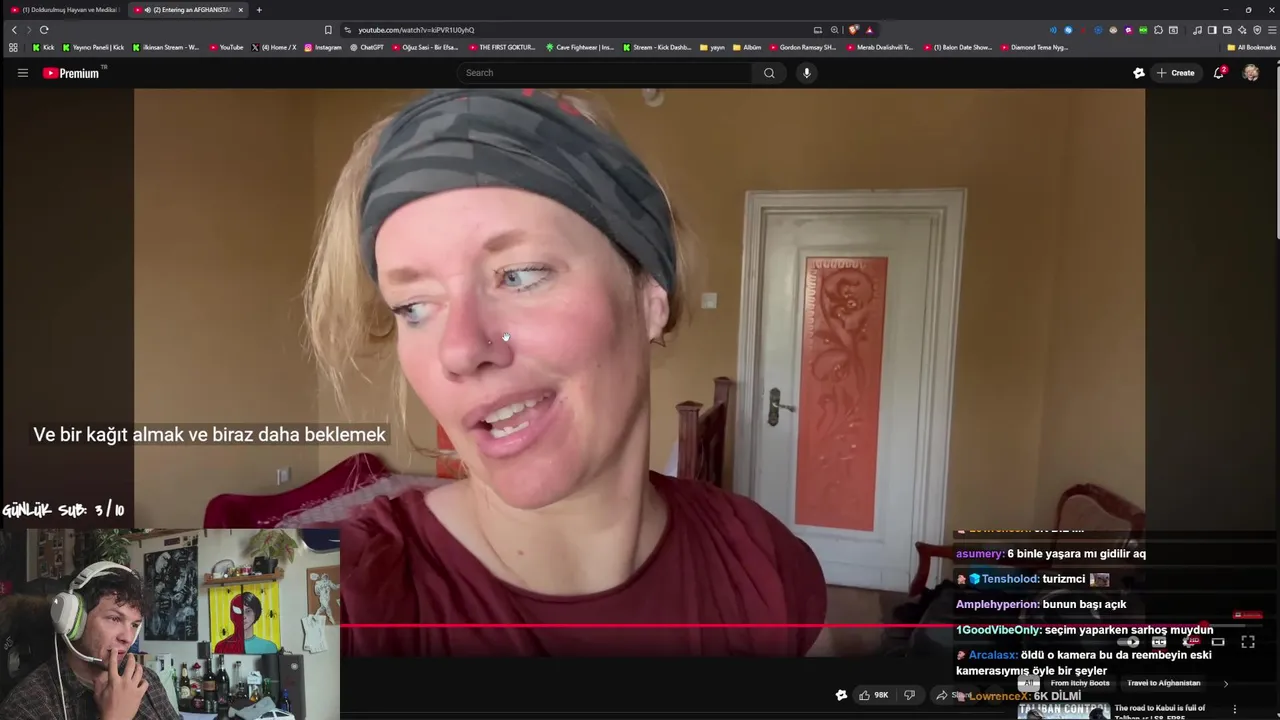
Task: Start voice search with microphone icon
Action: coord(807,73)
